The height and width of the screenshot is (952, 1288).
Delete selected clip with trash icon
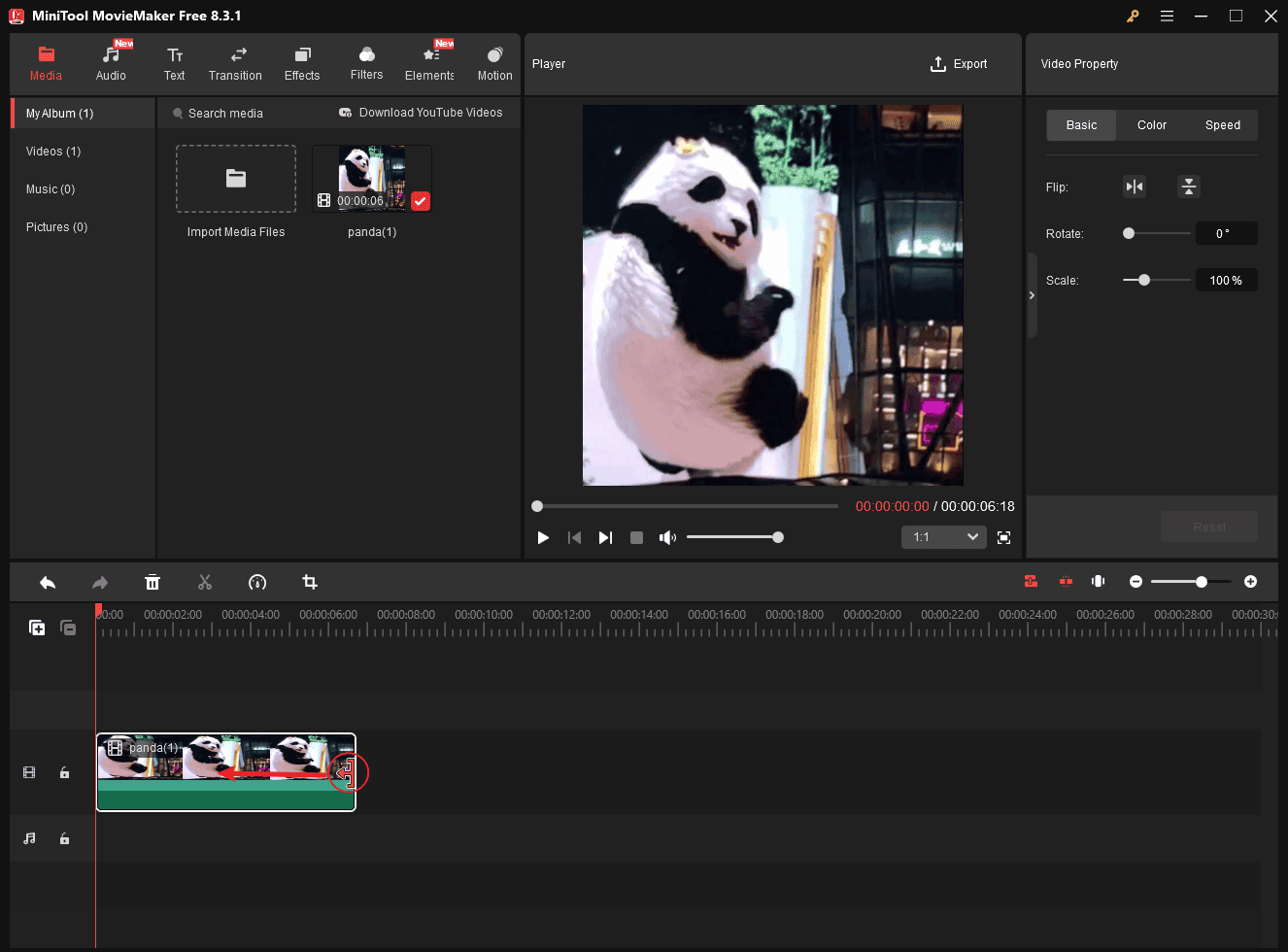point(153,582)
